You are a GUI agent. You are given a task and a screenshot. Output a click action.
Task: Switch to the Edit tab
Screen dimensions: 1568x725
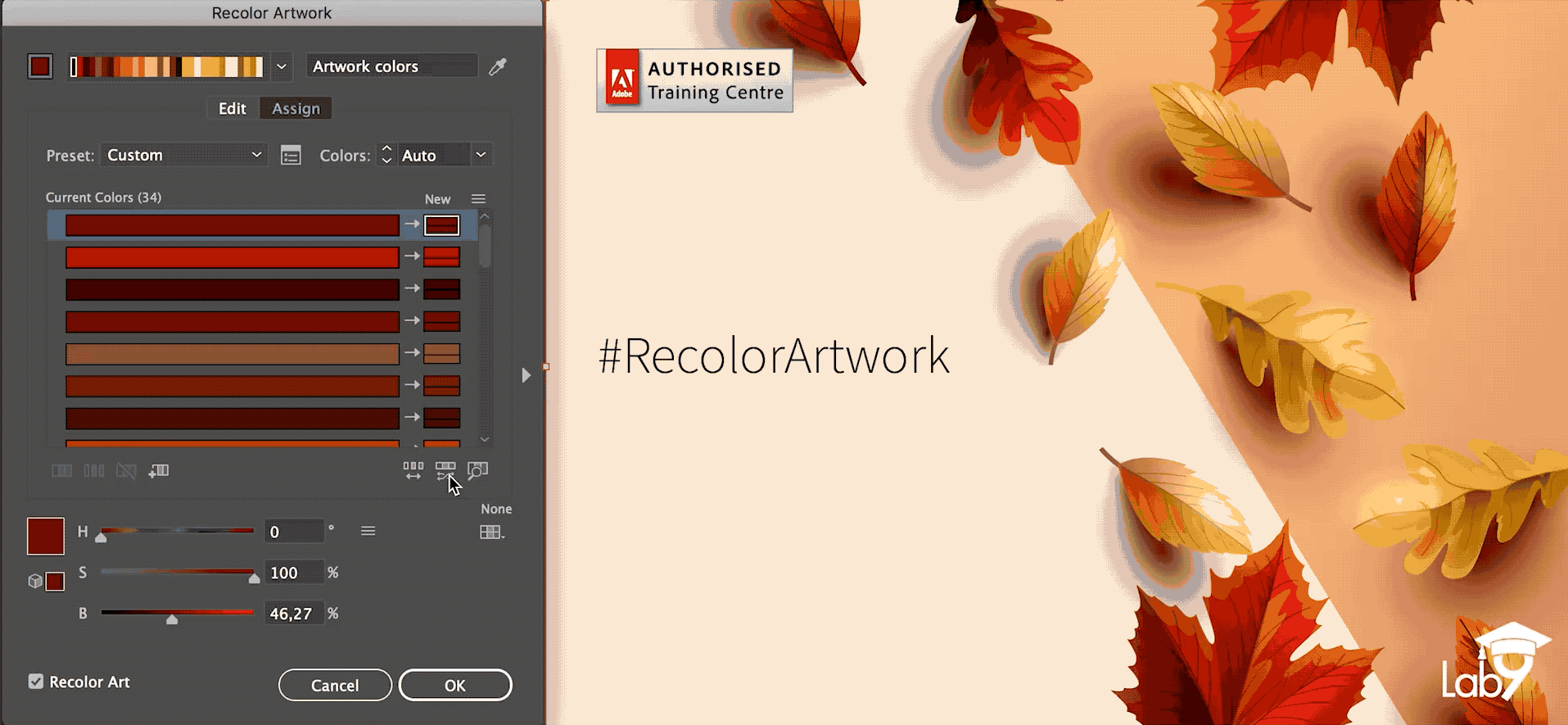pos(233,108)
